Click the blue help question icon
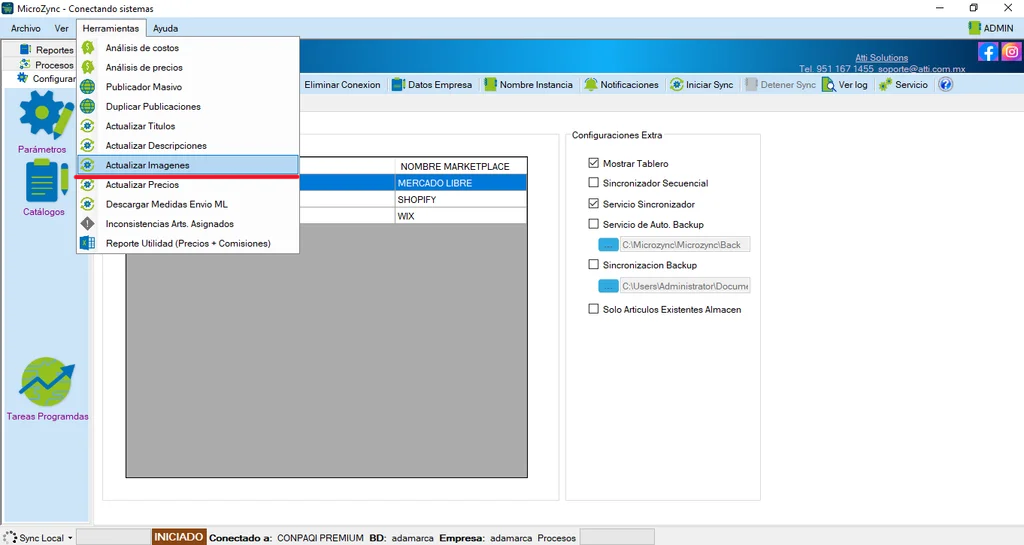The height and width of the screenshot is (545, 1024). coord(945,85)
